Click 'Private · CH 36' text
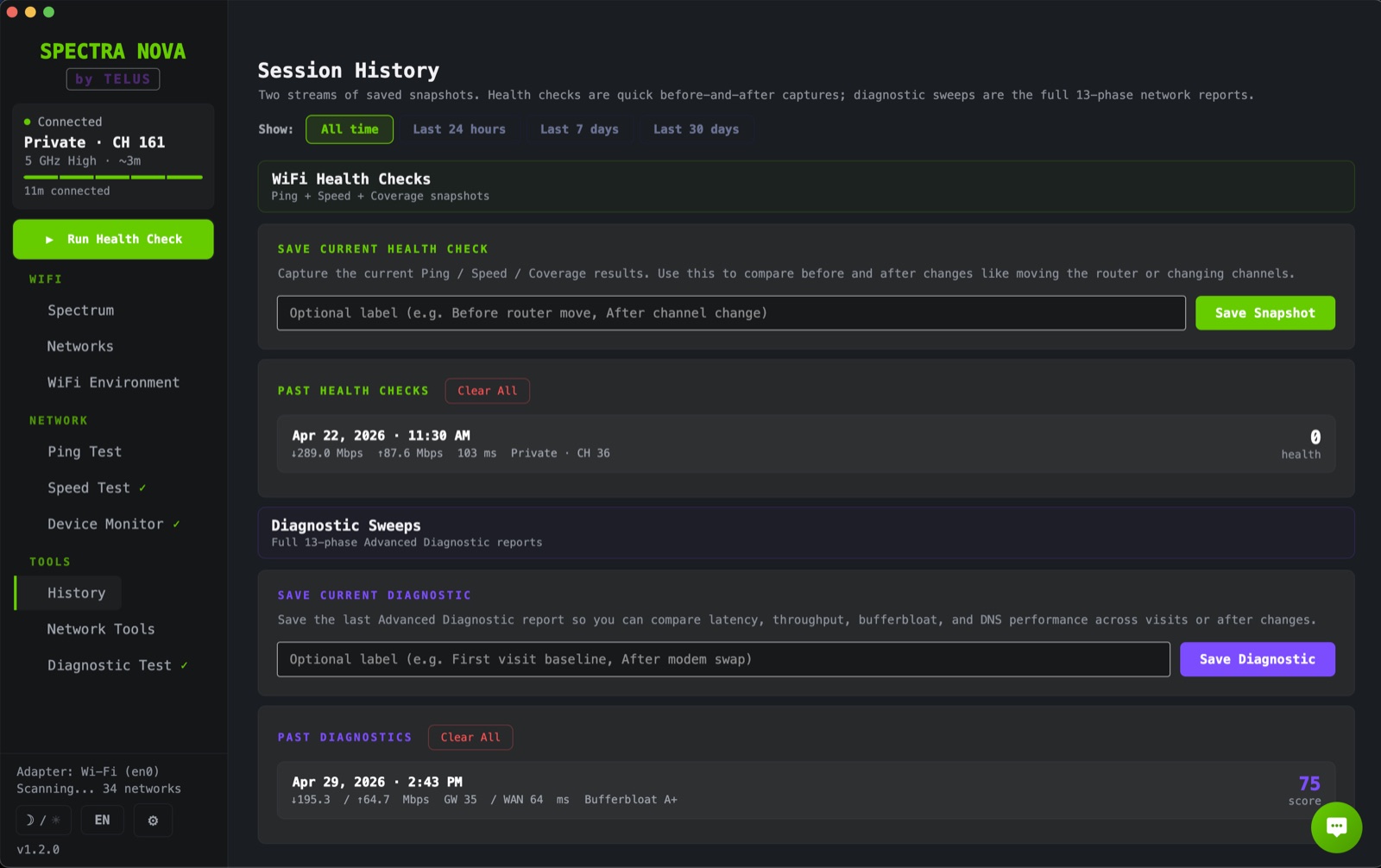This screenshot has width=1381, height=868. 560,453
